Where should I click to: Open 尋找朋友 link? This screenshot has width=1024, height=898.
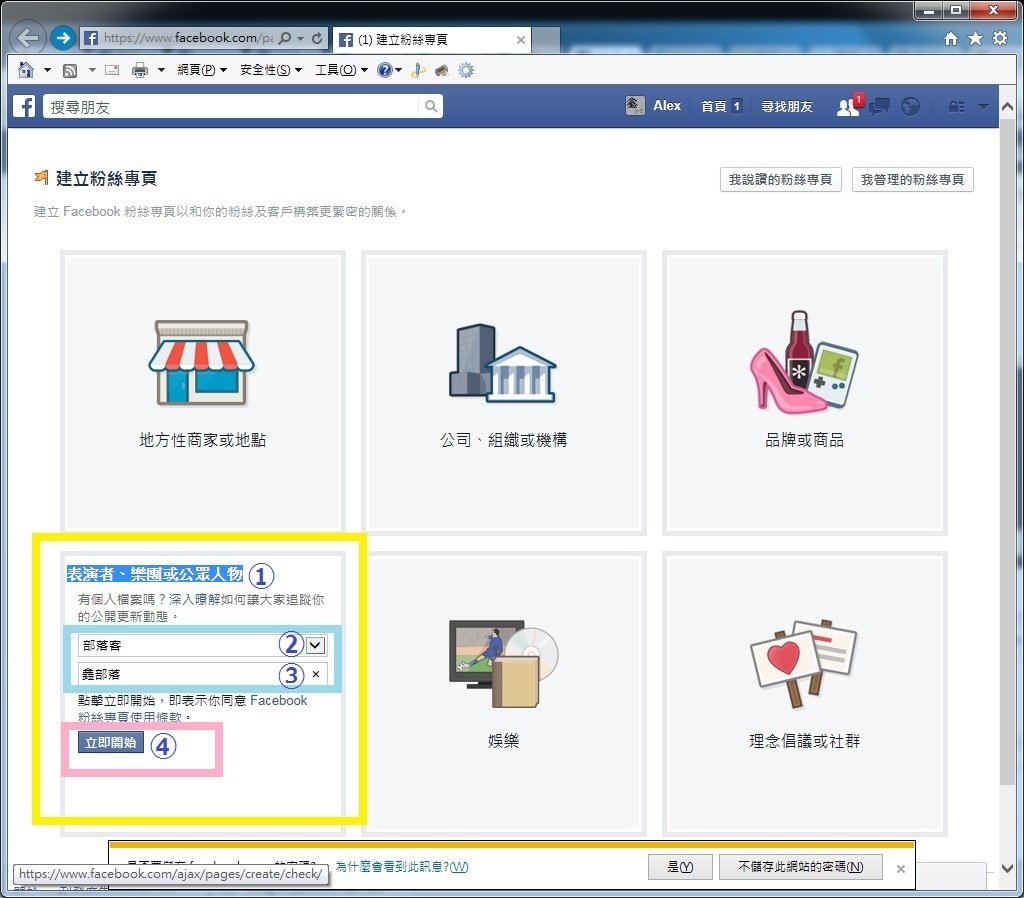(786, 106)
